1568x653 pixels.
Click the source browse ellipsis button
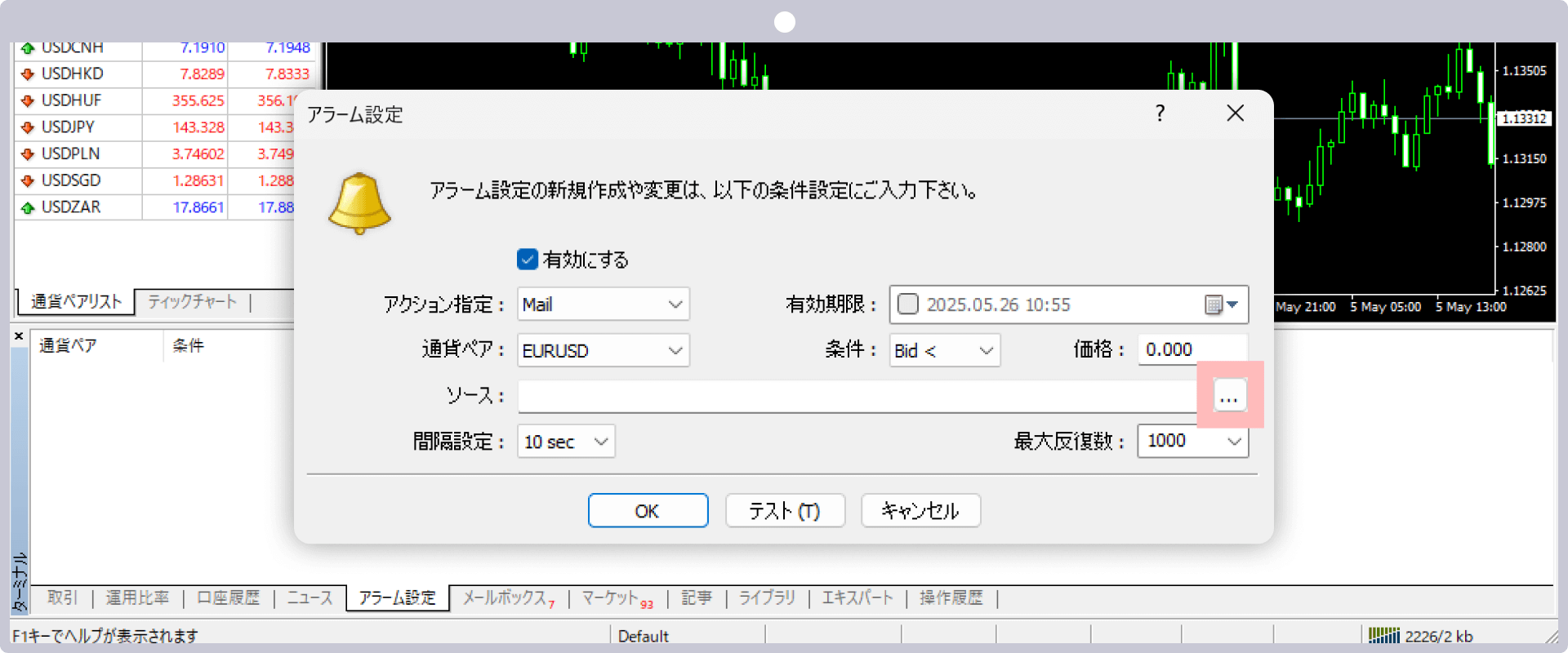click(1229, 396)
